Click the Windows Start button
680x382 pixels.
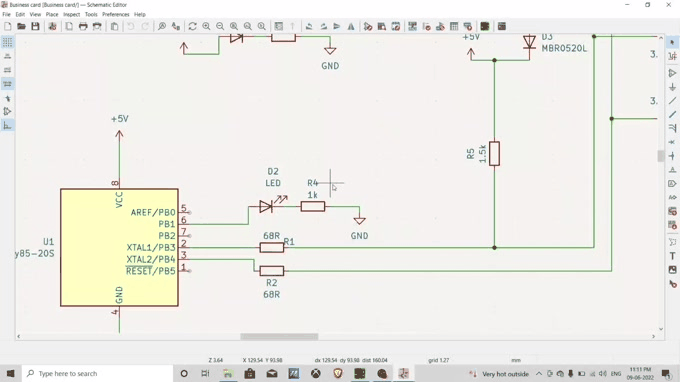coord(10,373)
